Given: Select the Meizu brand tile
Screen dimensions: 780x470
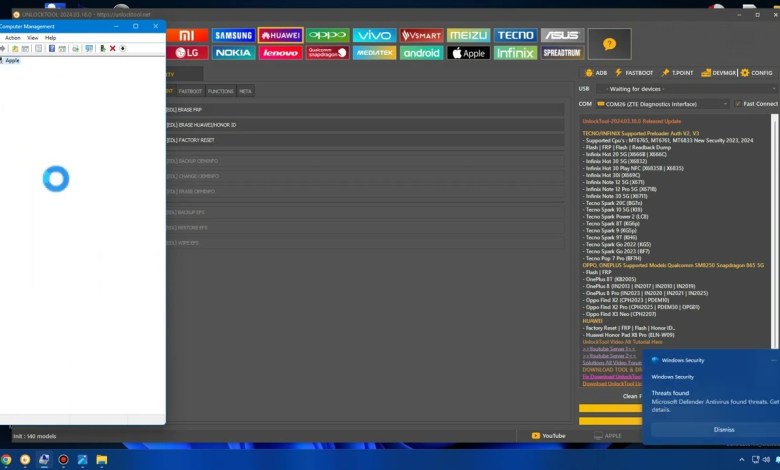Looking at the screenshot, I should click(x=469, y=35).
